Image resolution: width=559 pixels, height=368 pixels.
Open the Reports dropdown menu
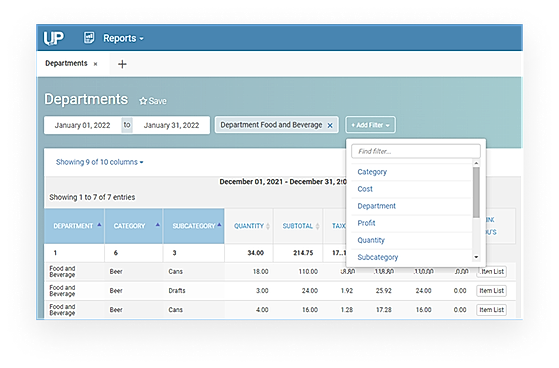pyautogui.click(x=123, y=38)
